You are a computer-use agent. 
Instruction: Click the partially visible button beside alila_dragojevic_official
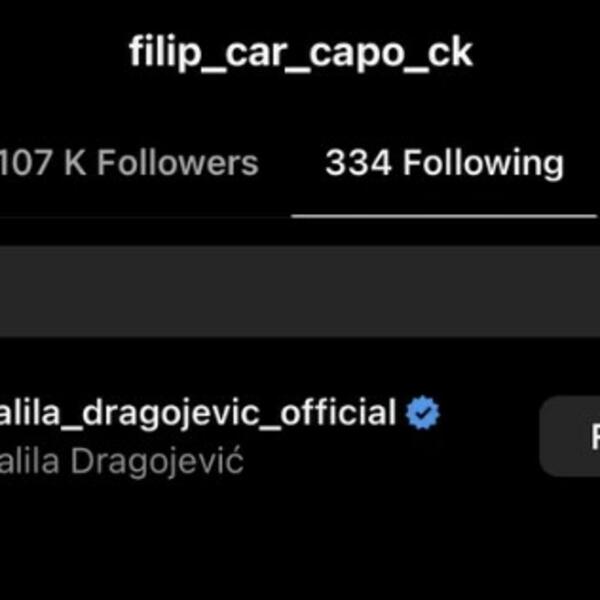(570, 436)
